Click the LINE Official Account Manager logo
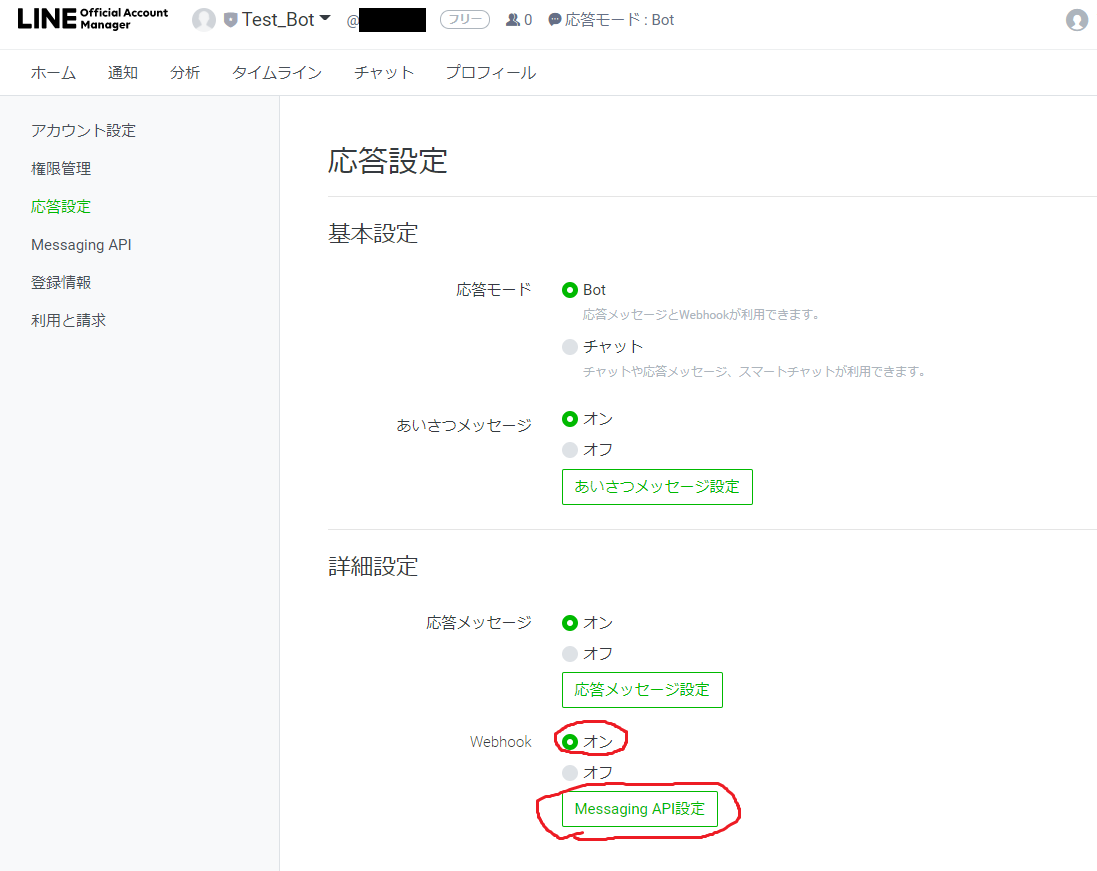Screen dimensions: 1097x871 pos(90,18)
